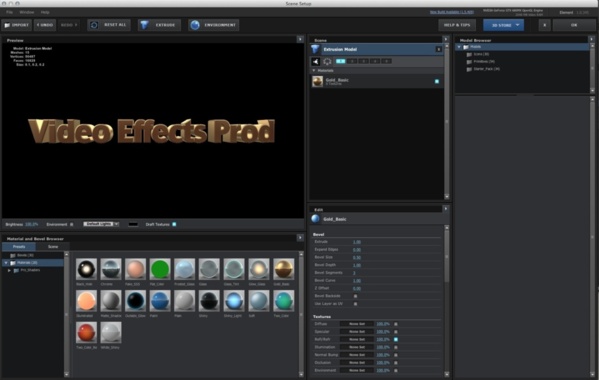Toggle the Bevel Backside checkbox
The image size is (599, 380).
click(355, 296)
